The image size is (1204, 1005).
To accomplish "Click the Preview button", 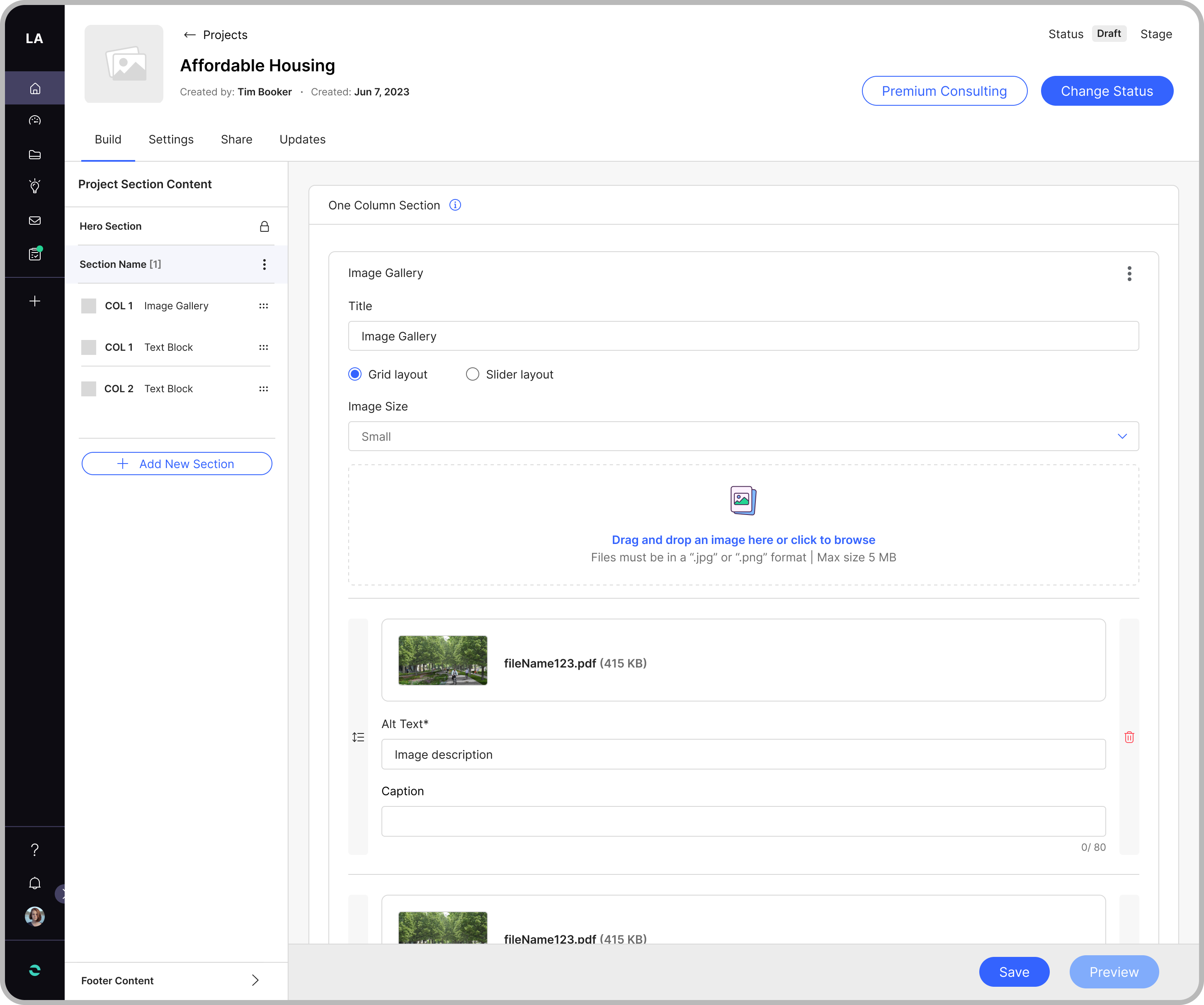I will [x=1114, y=972].
